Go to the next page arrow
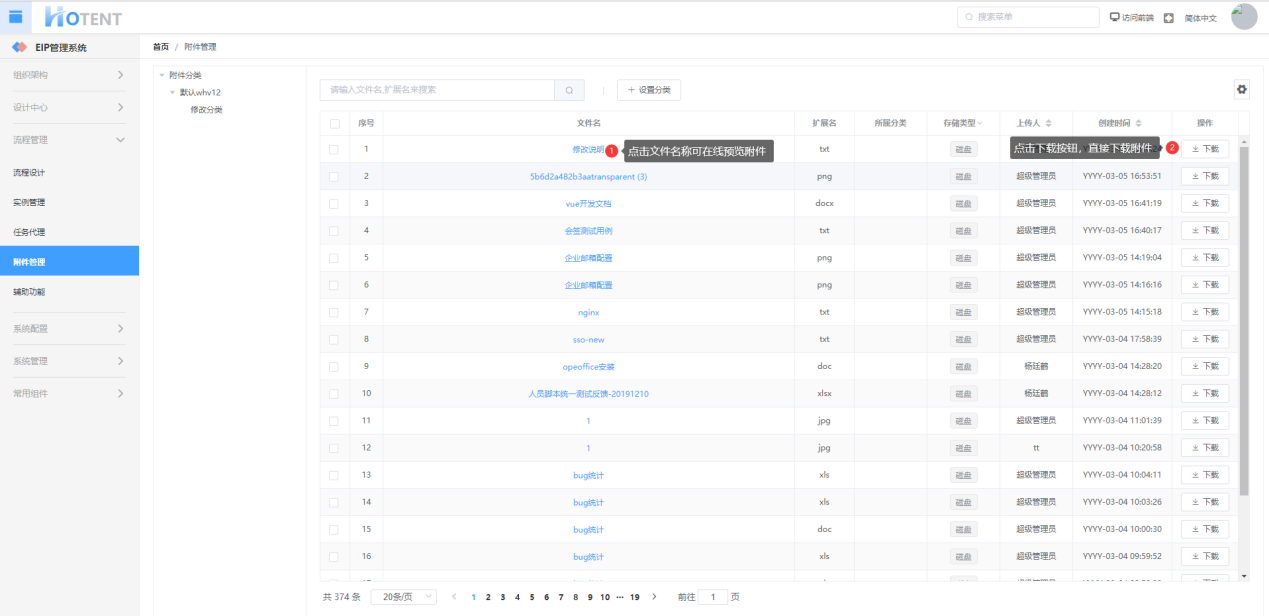The width and height of the screenshot is (1269, 616). 654,597
